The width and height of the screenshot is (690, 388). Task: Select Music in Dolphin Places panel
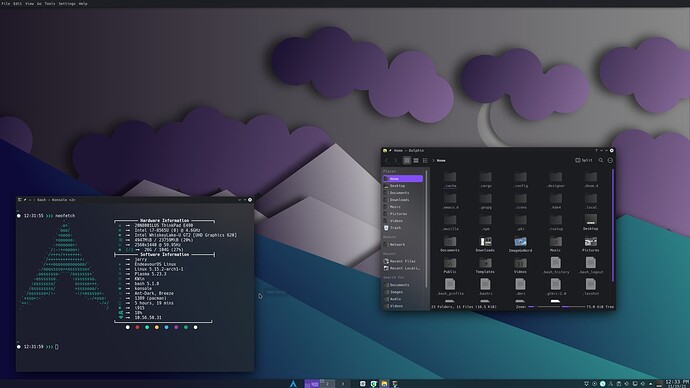click(x=403, y=207)
